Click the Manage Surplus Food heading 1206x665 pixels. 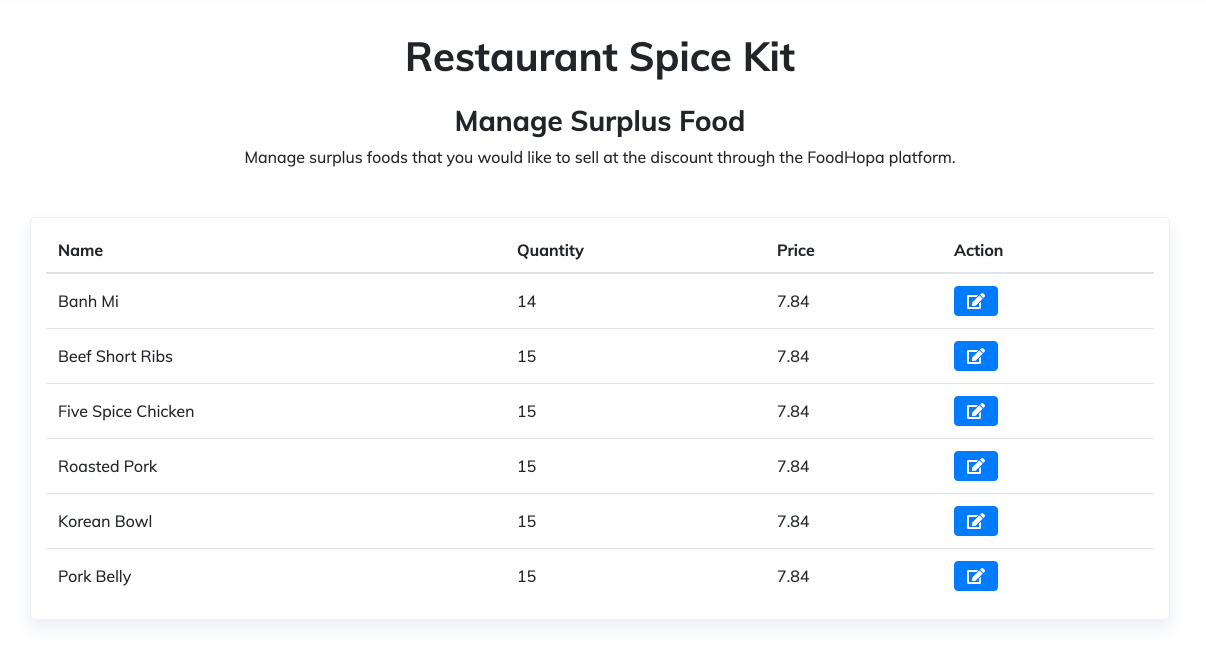point(600,121)
